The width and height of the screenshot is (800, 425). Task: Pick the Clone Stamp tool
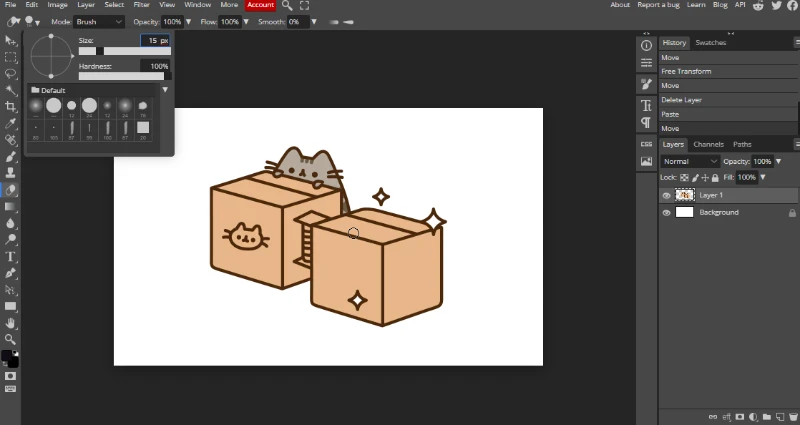point(11,173)
